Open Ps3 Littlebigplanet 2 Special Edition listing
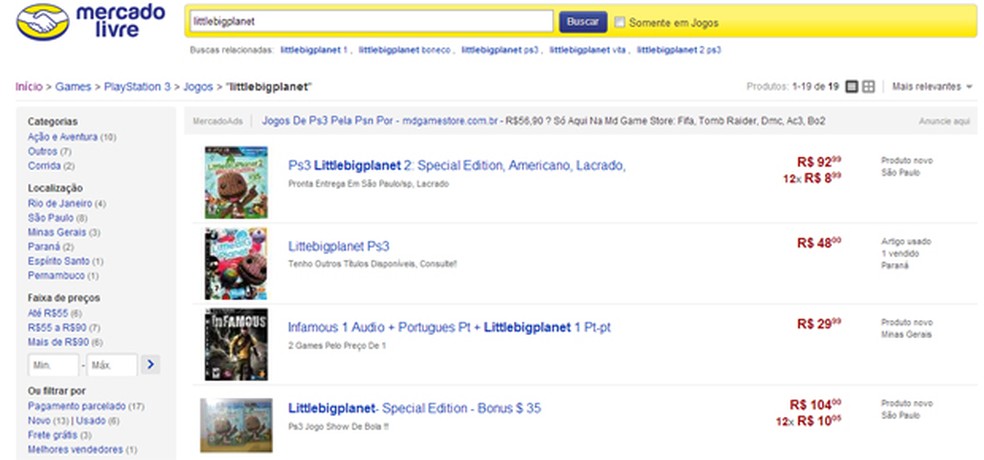The height and width of the screenshot is (460, 984). (x=457, y=166)
